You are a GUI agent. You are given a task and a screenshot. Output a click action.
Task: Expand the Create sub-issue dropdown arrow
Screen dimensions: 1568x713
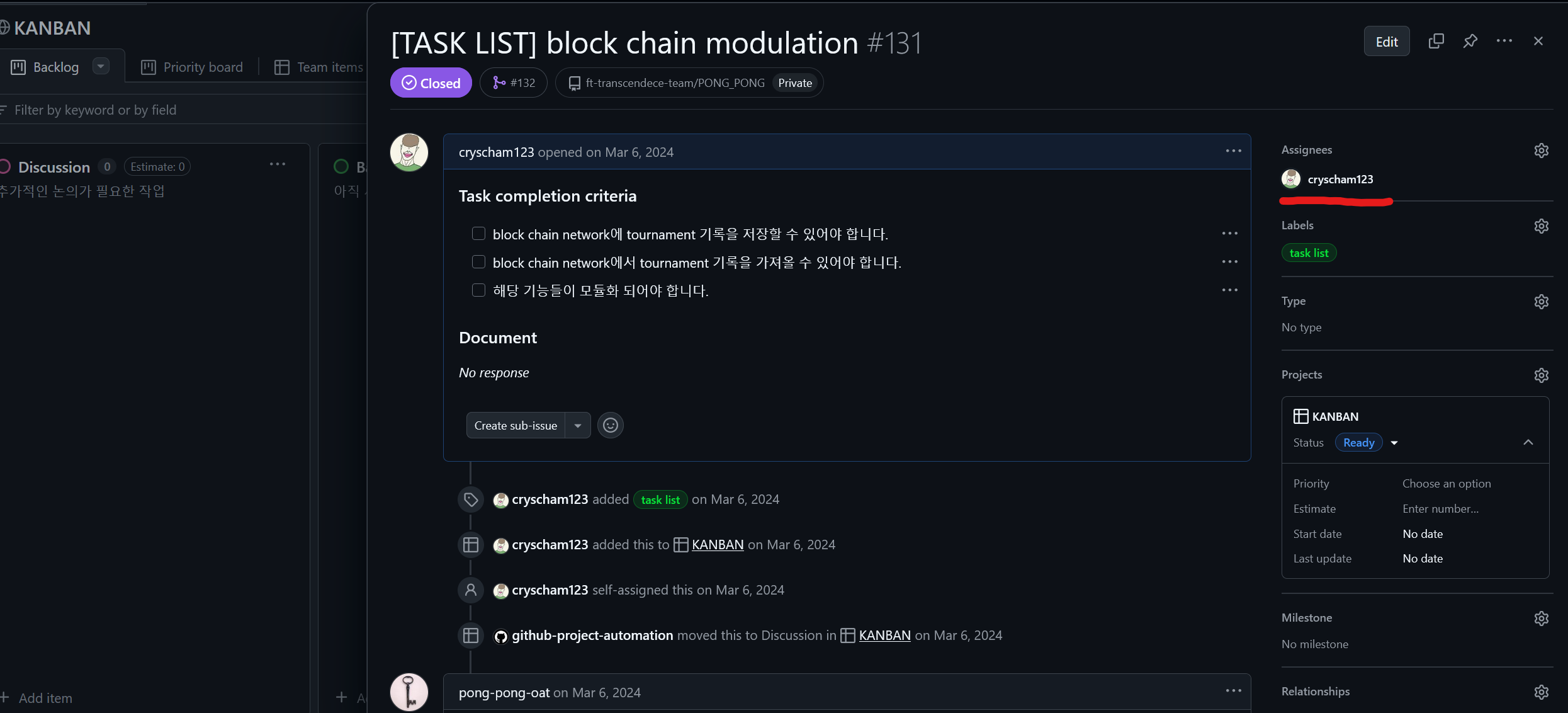(x=577, y=425)
